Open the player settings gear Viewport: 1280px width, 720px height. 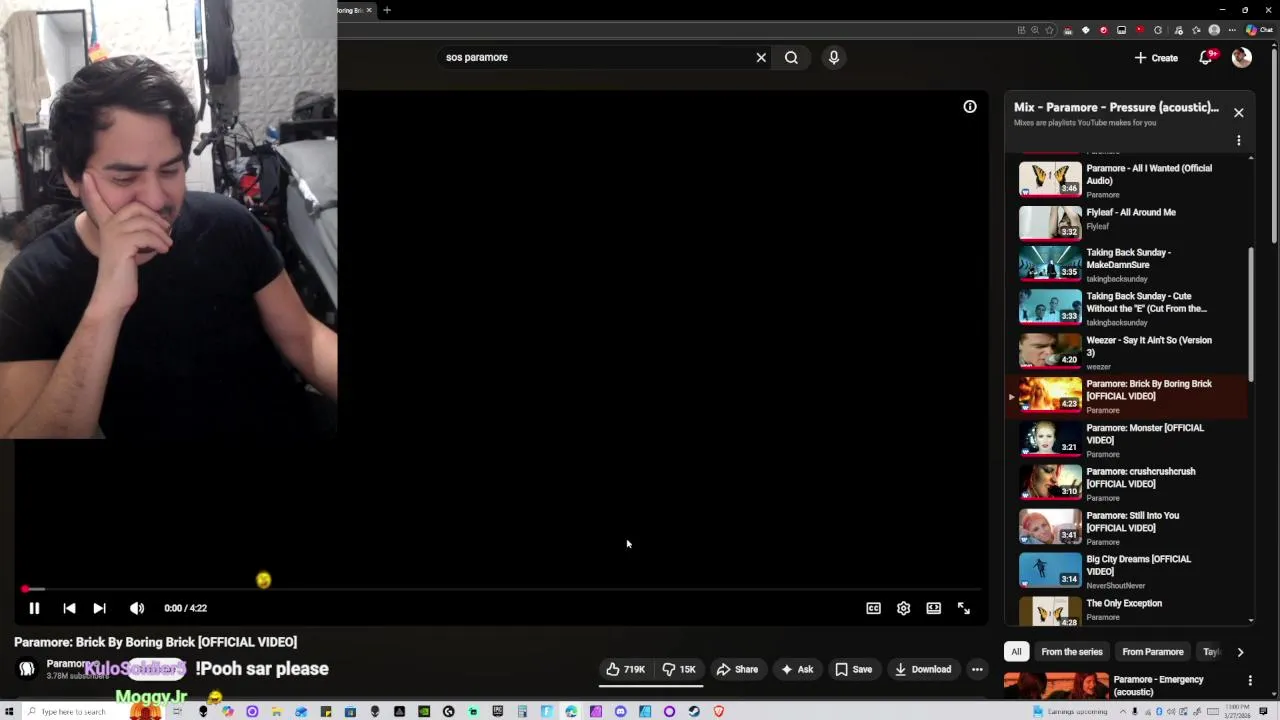903,608
